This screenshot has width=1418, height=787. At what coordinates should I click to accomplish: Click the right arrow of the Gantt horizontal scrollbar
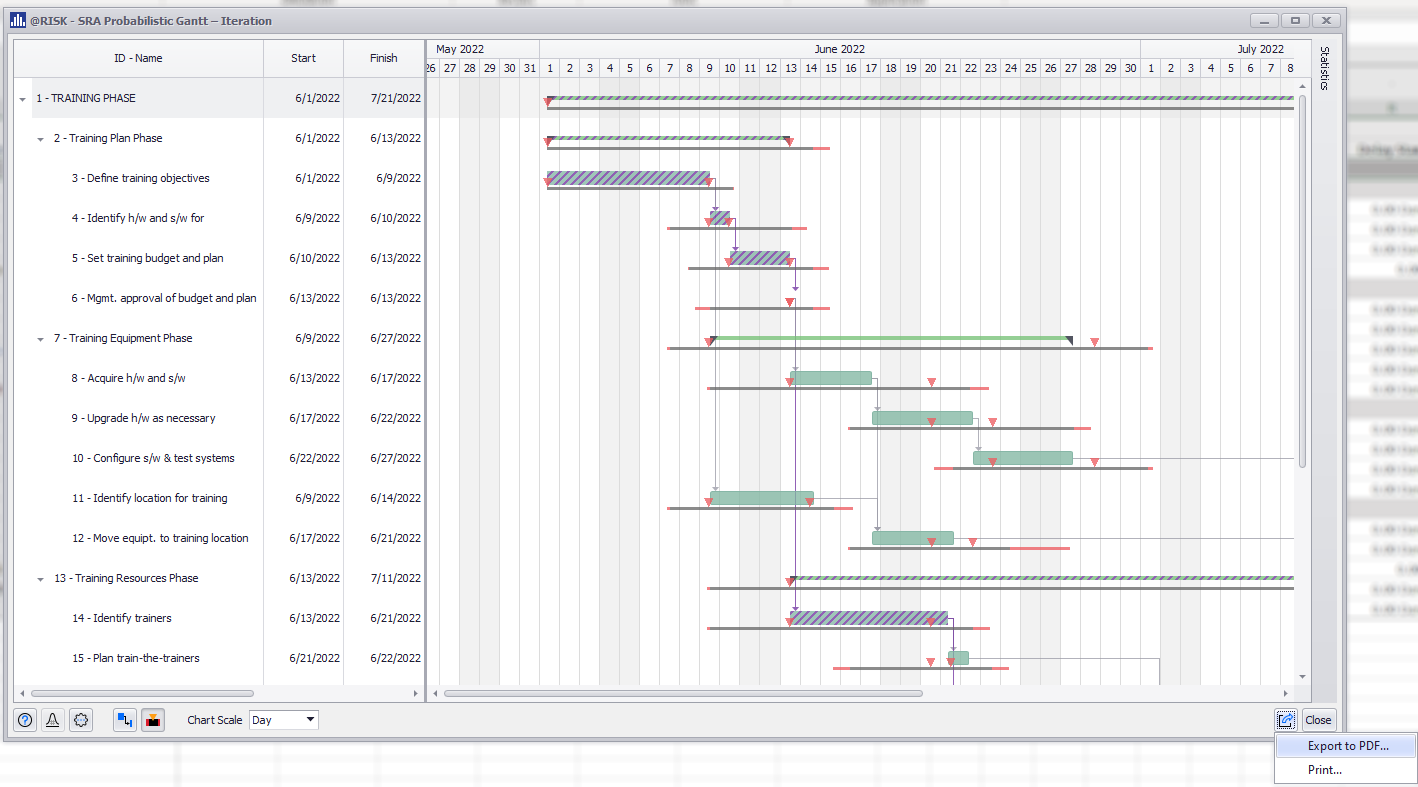[x=1288, y=693]
